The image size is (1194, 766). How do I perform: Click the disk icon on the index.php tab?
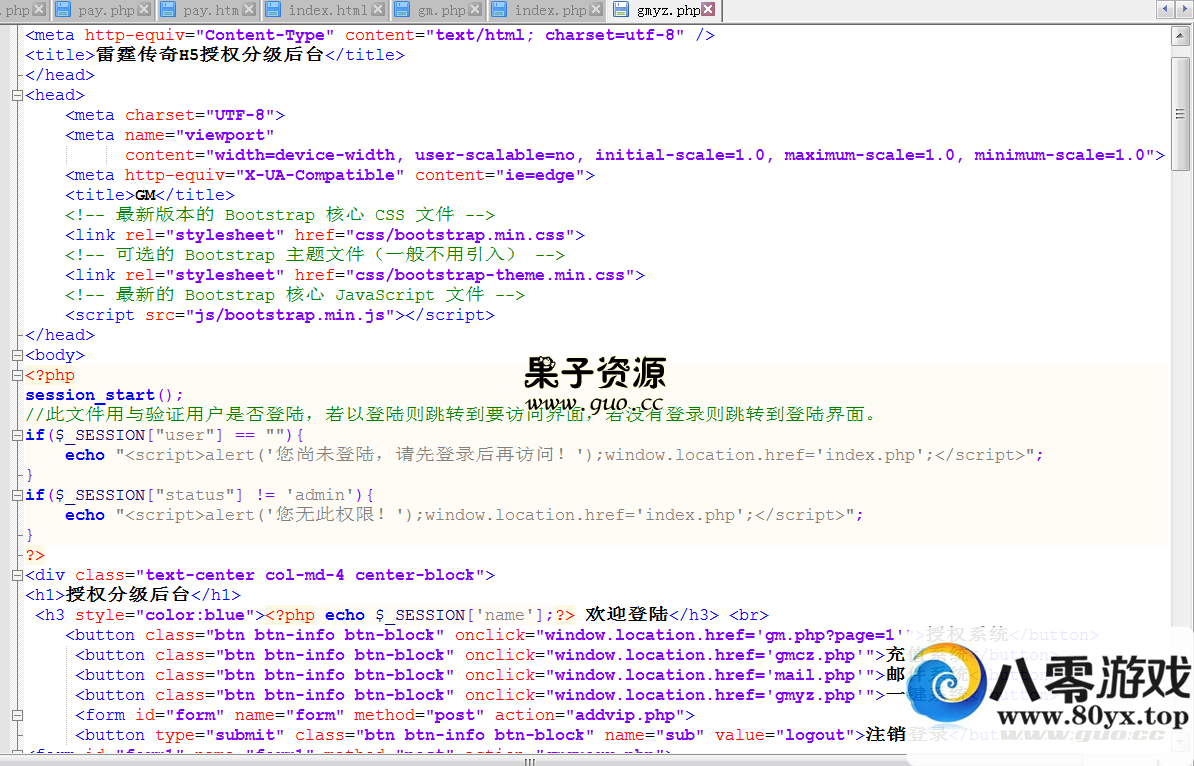[x=499, y=10]
